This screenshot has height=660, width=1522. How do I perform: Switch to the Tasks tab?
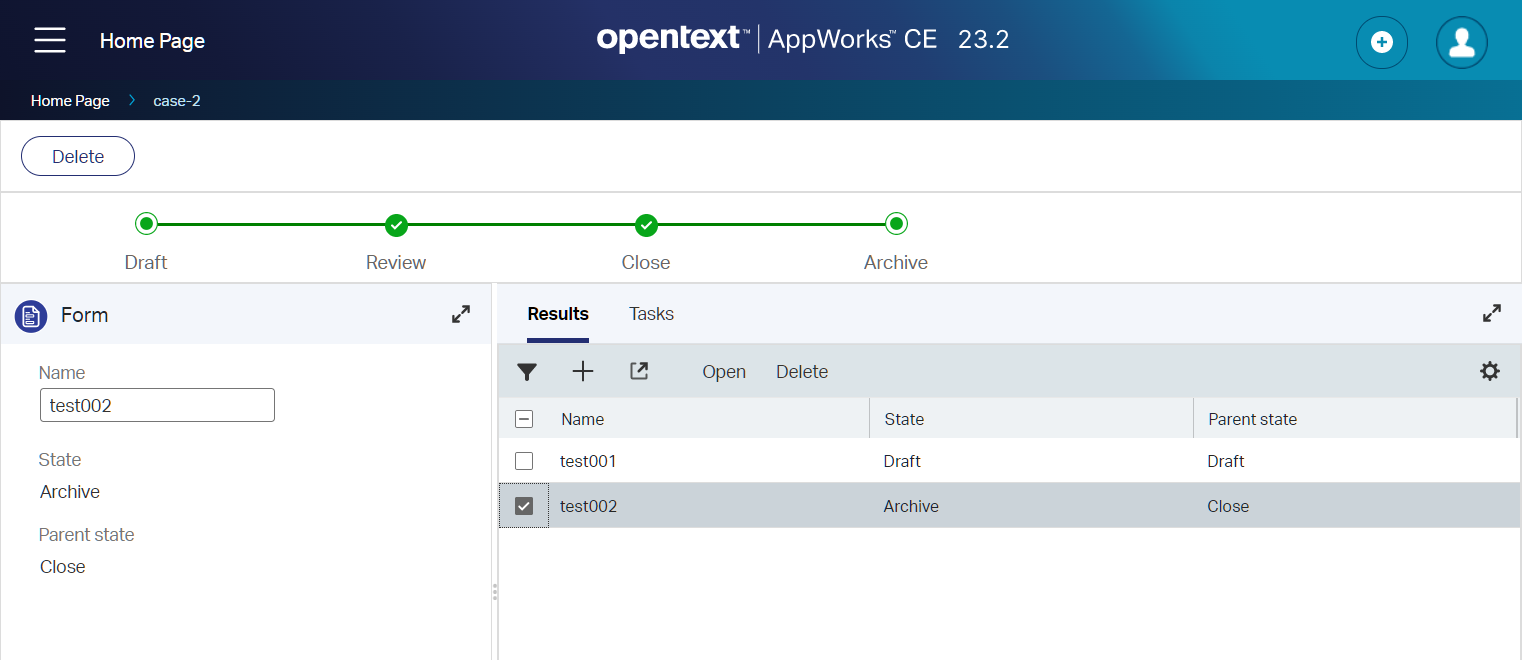click(x=651, y=314)
